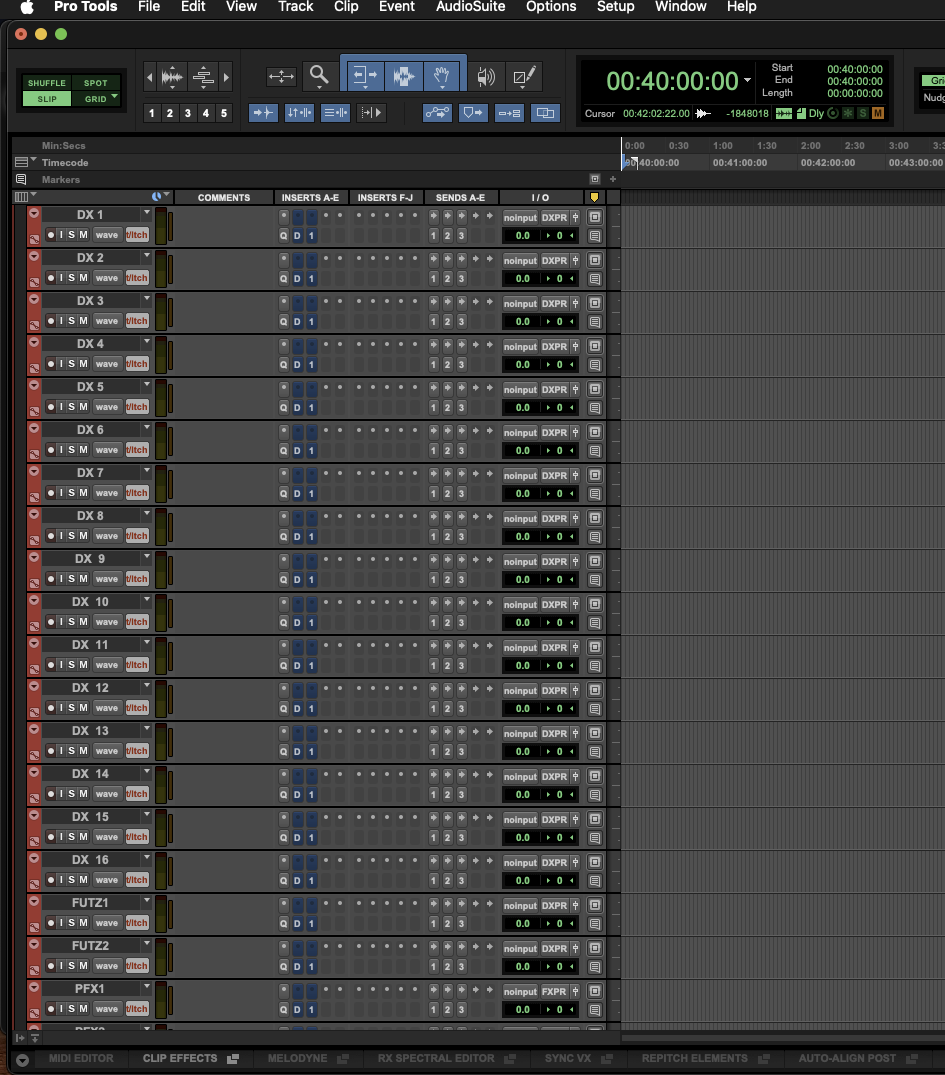The image size is (945, 1075).
Task: Open DX 2 track view selector labeled wave
Action: [106, 277]
